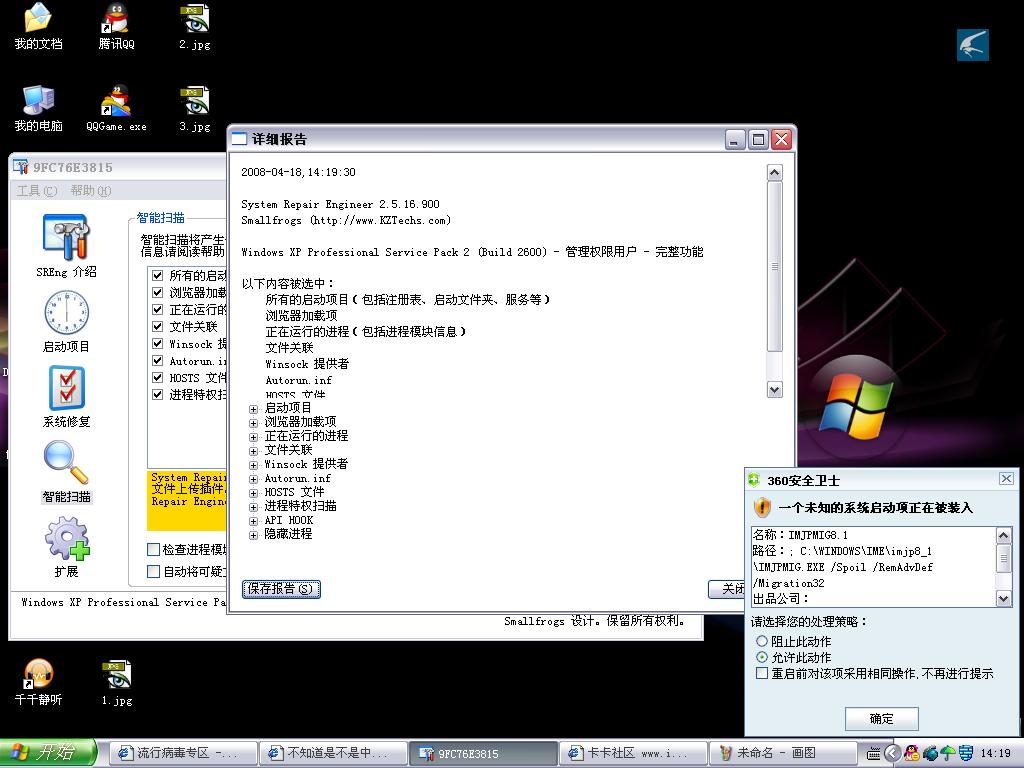The height and width of the screenshot is (768, 1024).
Task: Enable the 检查进程模块 checkbox
Action: point(153,549)
